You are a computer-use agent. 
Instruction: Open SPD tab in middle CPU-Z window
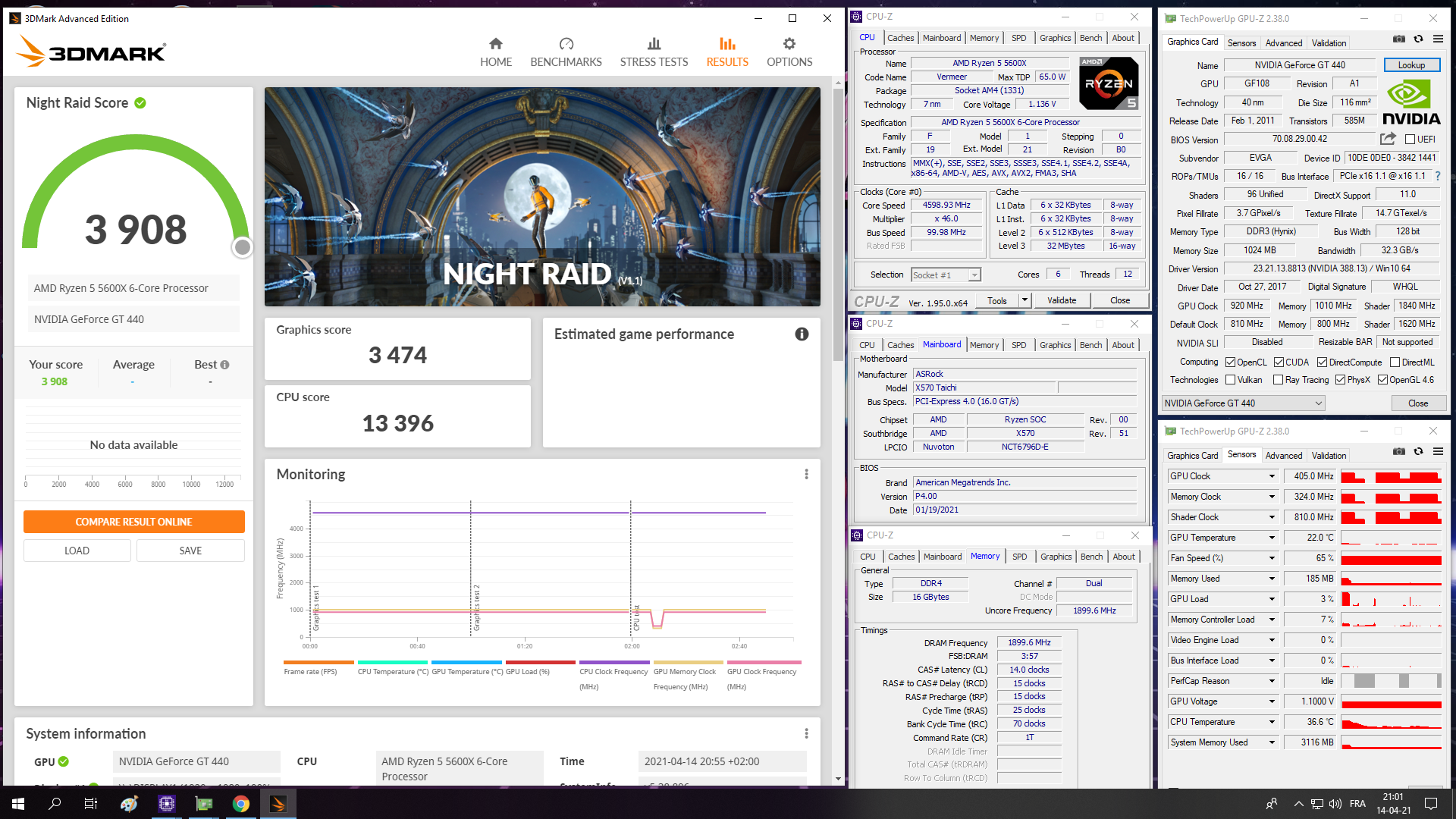pos(1018,345)
